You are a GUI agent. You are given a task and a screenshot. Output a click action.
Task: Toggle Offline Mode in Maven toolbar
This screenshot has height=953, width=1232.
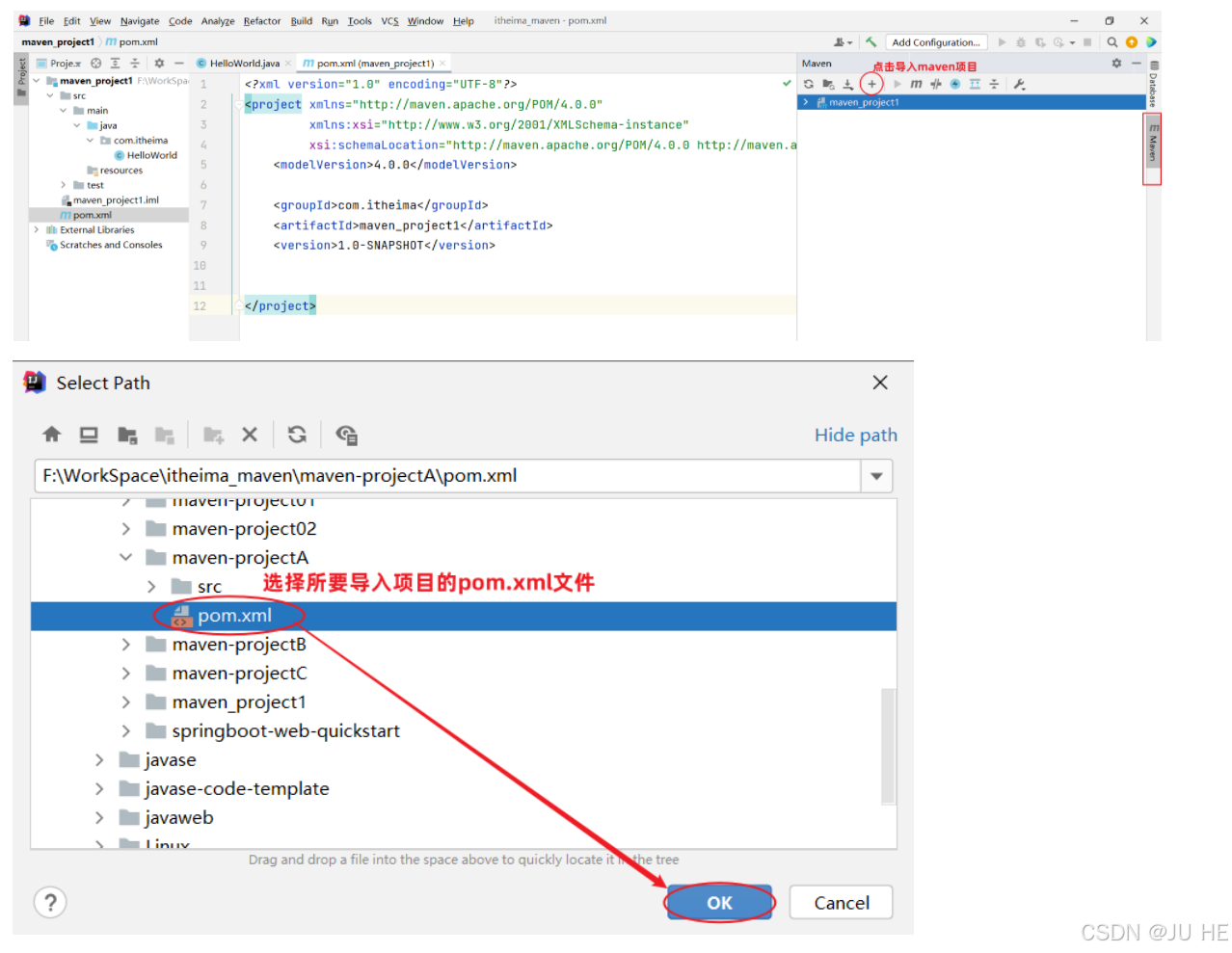[x=935, y=84]
